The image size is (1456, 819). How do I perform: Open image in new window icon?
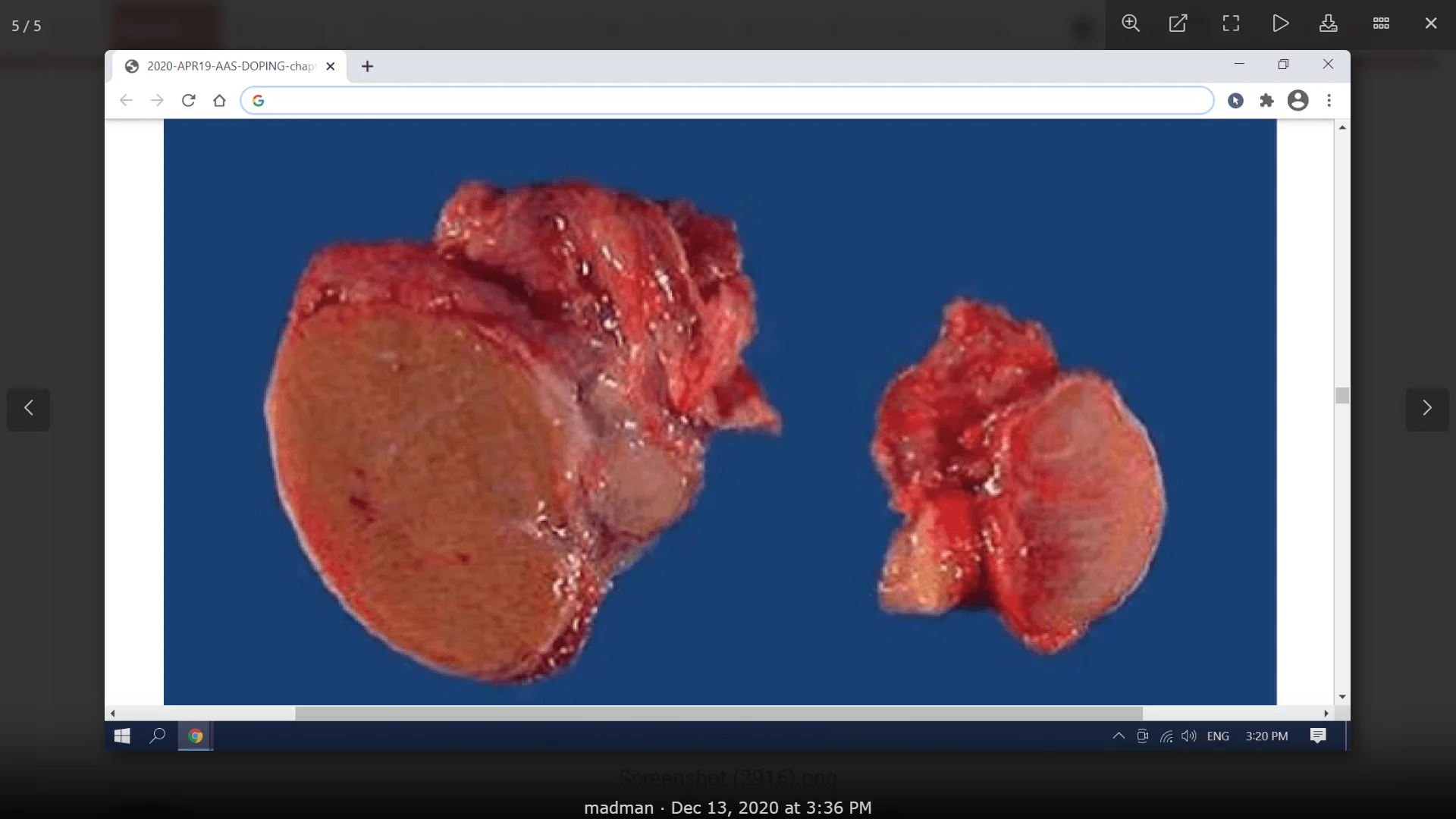tap(1178, 24)
